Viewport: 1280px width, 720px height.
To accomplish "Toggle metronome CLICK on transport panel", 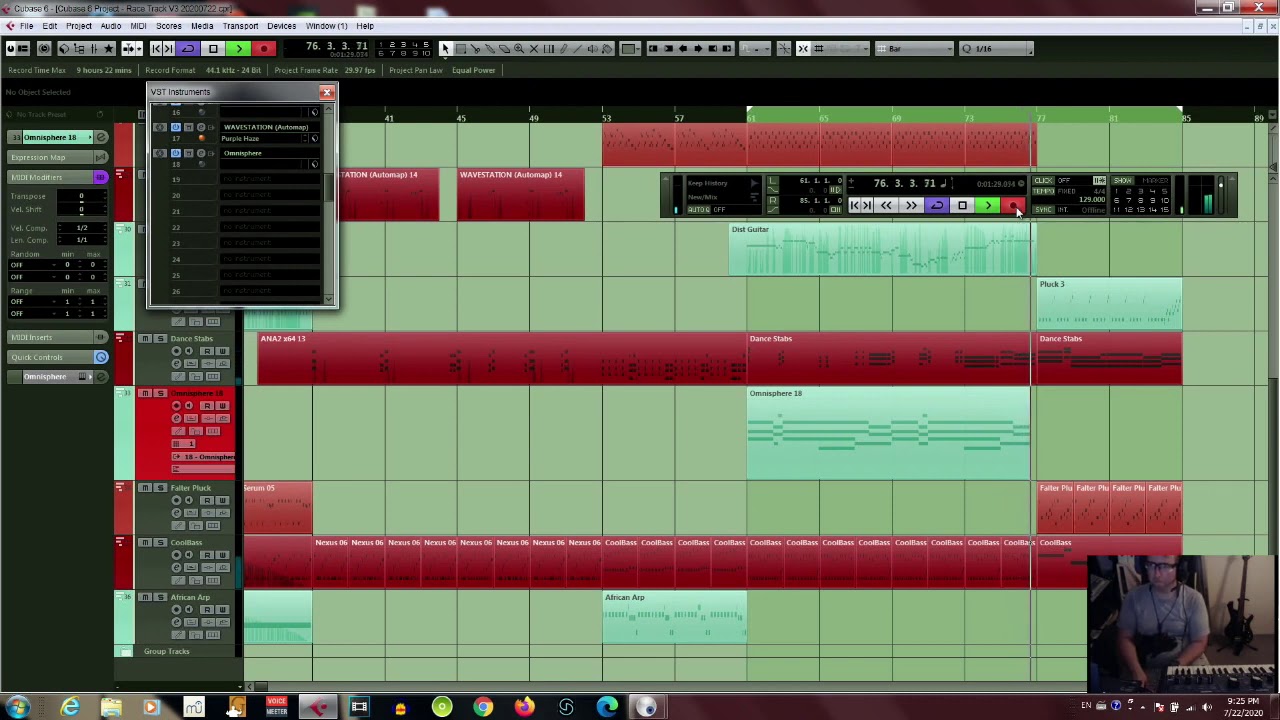I will pyautogui.click(x=1043, y=180).
